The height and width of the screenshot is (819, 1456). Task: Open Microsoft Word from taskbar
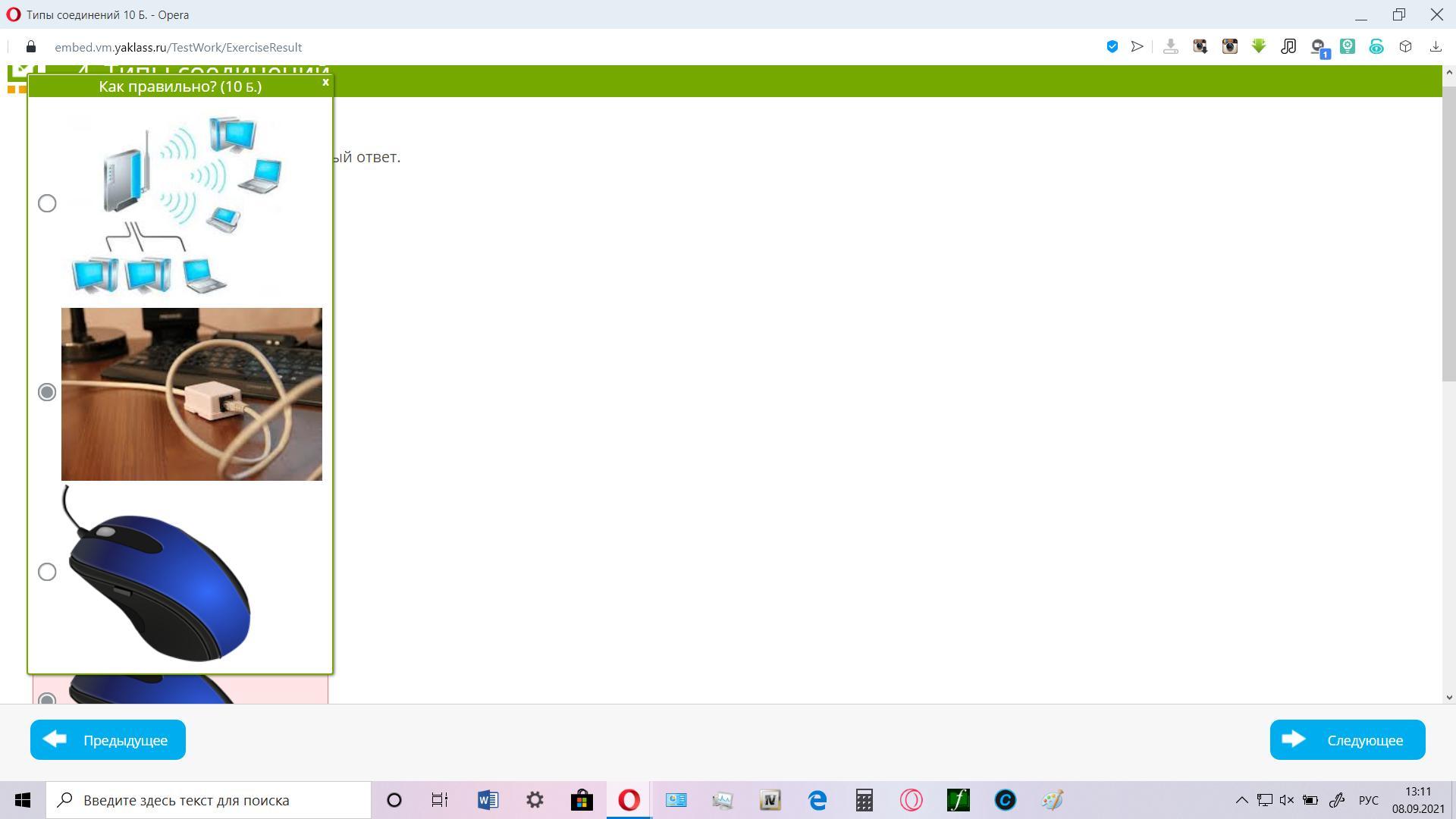click(x=488, y=800)
